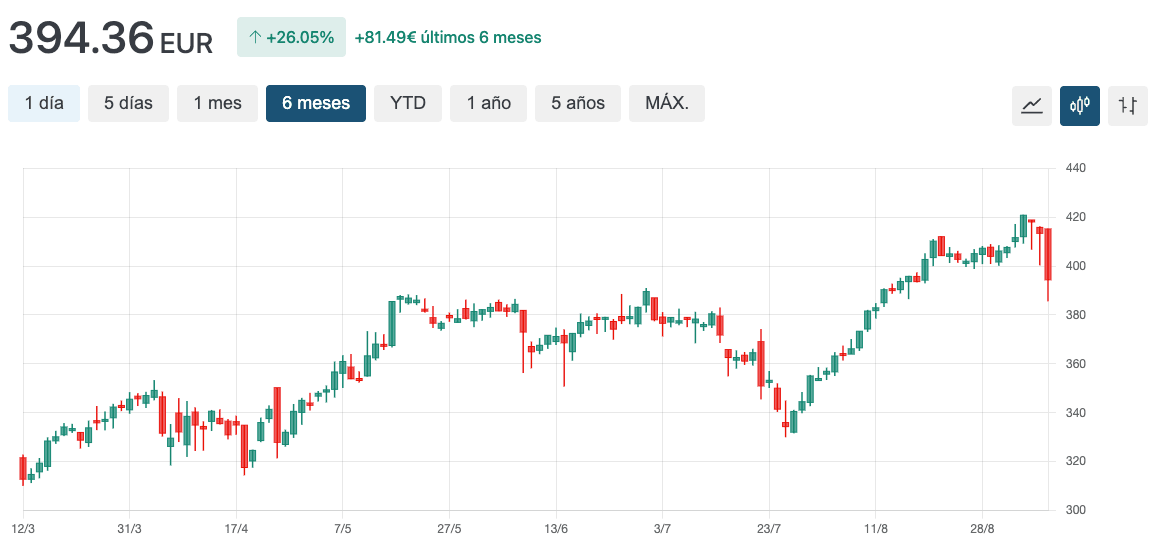Screen dimensions: 1154x542
Task: Click the 394.36 EUR price heading
Action: click(x=111, y=38)
